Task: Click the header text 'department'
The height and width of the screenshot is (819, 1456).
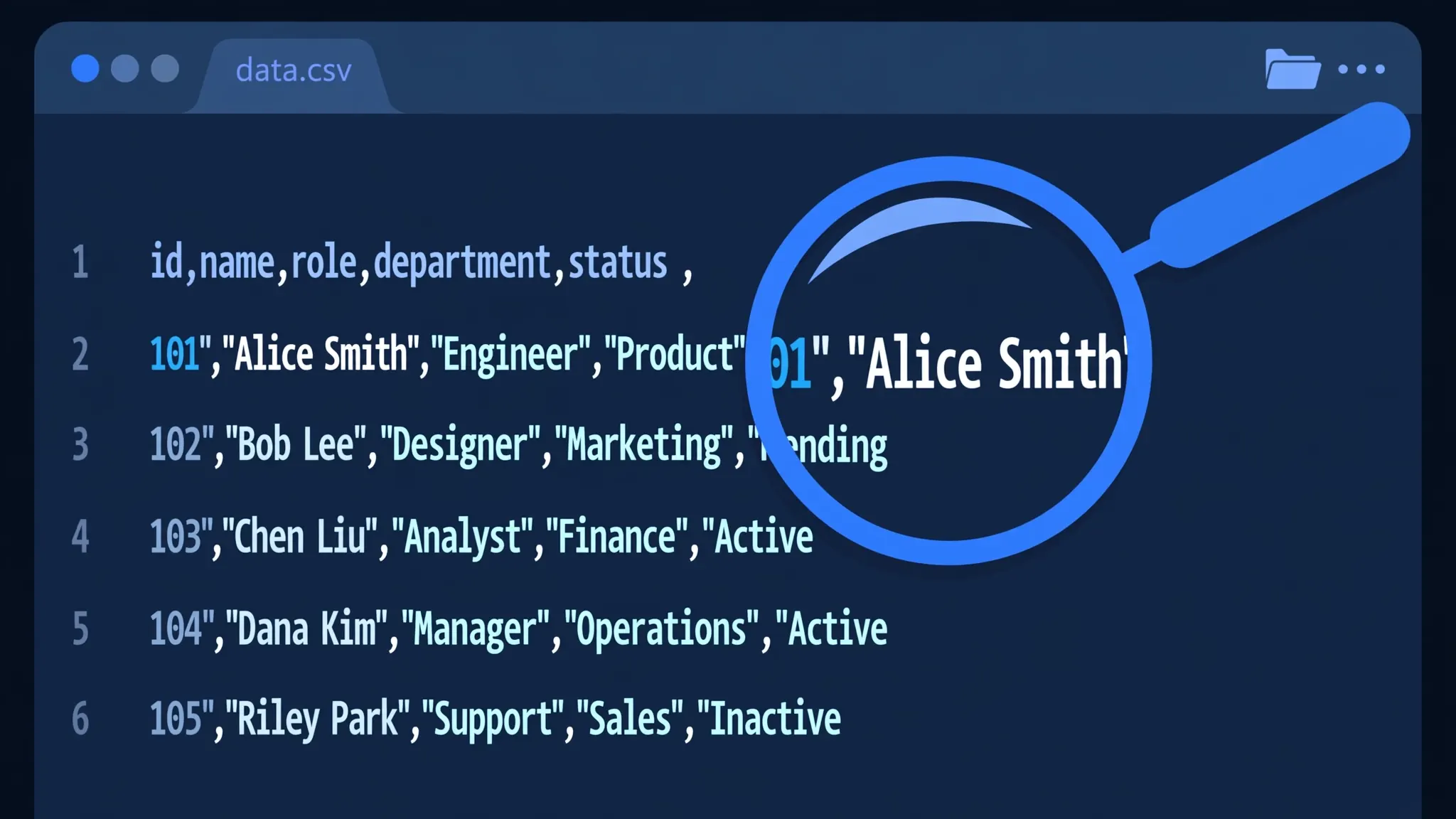Action: tap(463, 264)
